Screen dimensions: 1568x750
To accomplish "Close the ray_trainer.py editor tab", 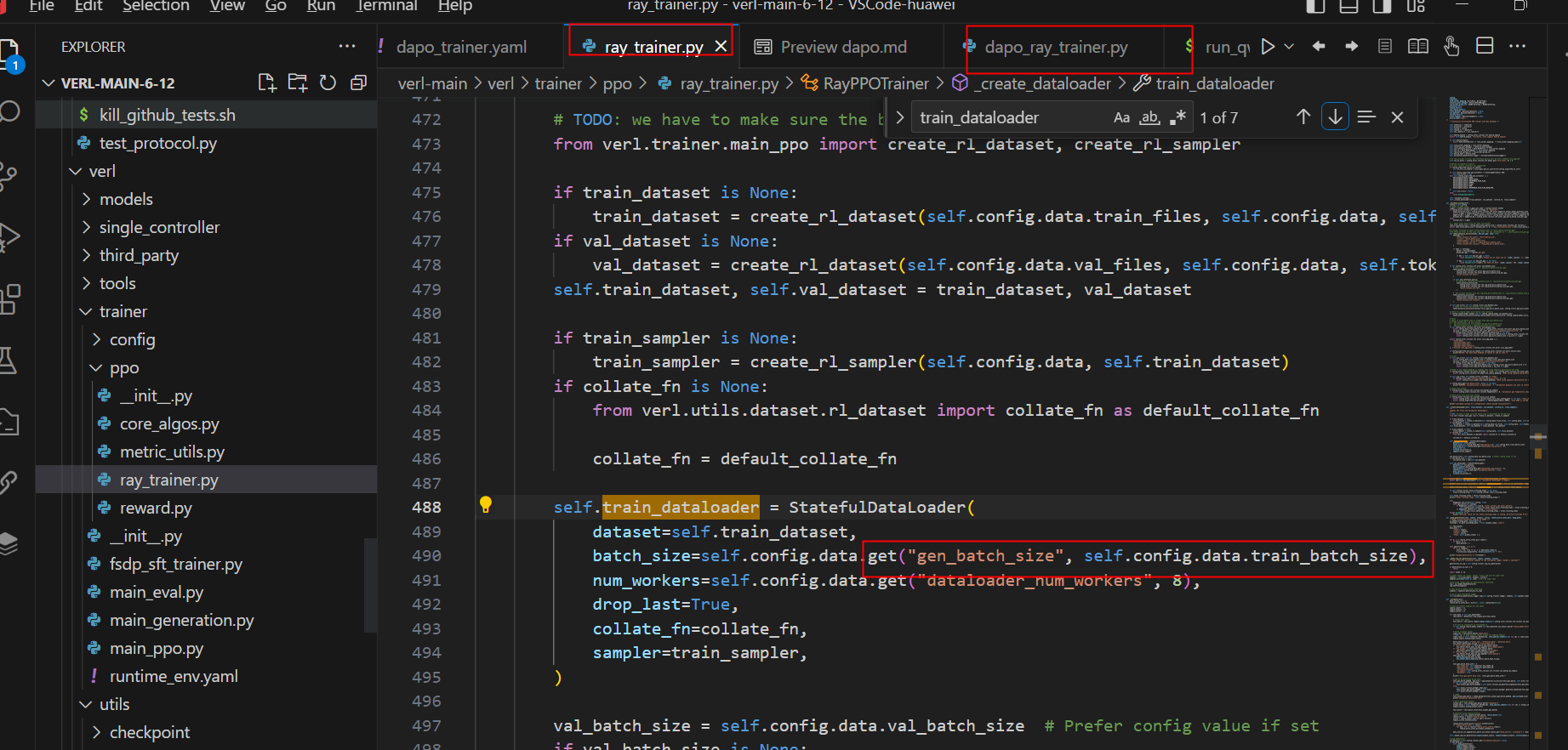I will click(721, 46).
